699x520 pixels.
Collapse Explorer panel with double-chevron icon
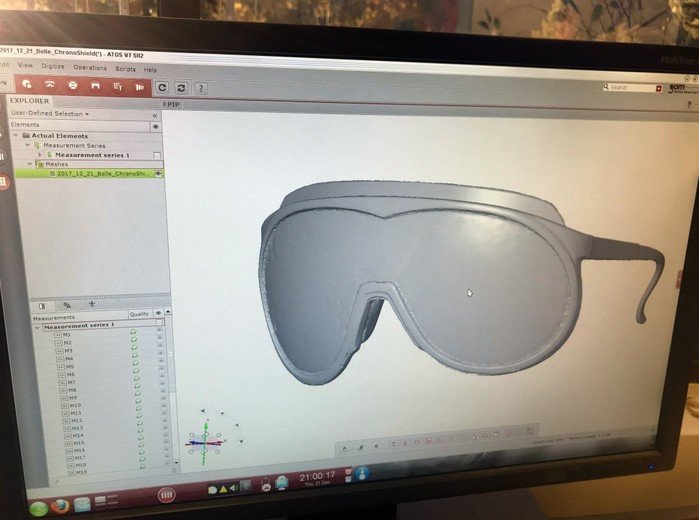pyautogui.click(x=154, y=115)
